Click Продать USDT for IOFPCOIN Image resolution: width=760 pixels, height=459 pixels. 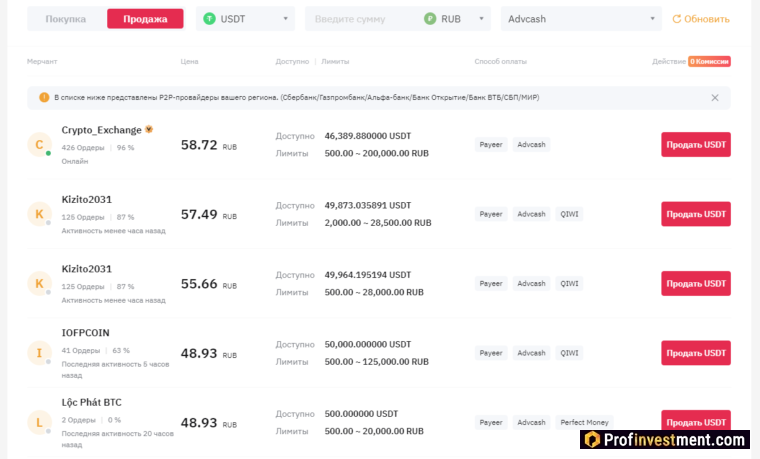point(696,353)
